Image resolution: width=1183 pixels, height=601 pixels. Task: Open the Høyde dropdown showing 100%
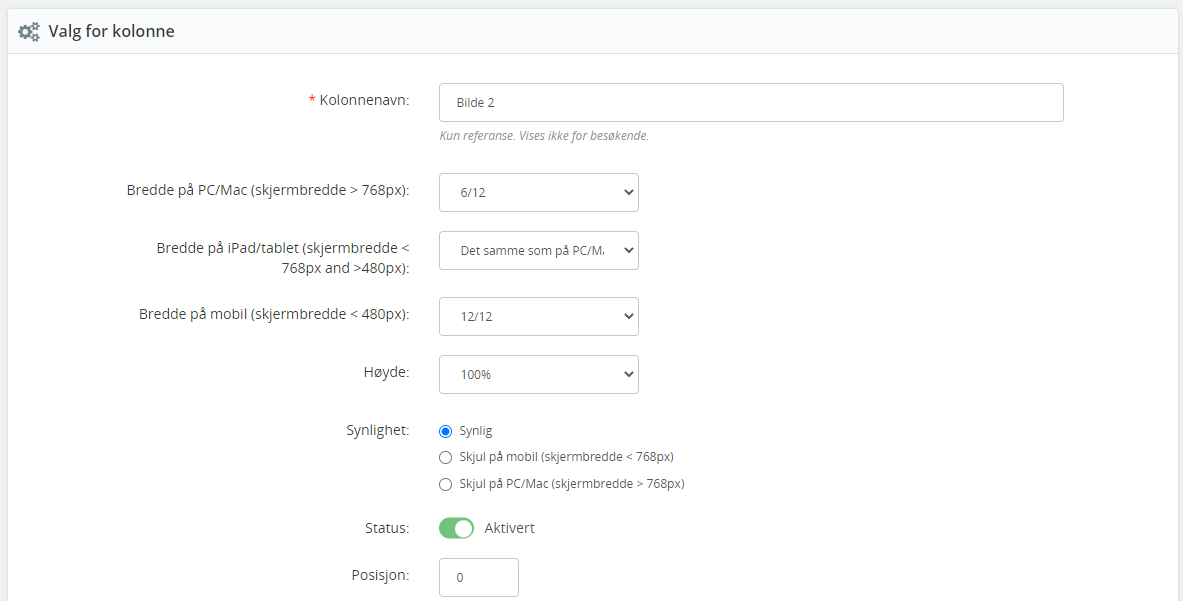539,374
